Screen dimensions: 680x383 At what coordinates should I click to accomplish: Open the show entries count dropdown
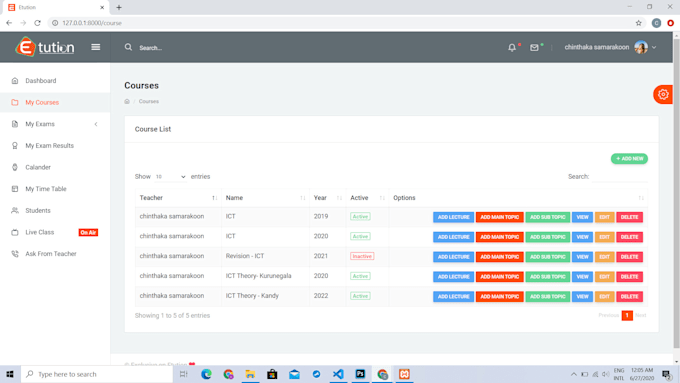170,177
